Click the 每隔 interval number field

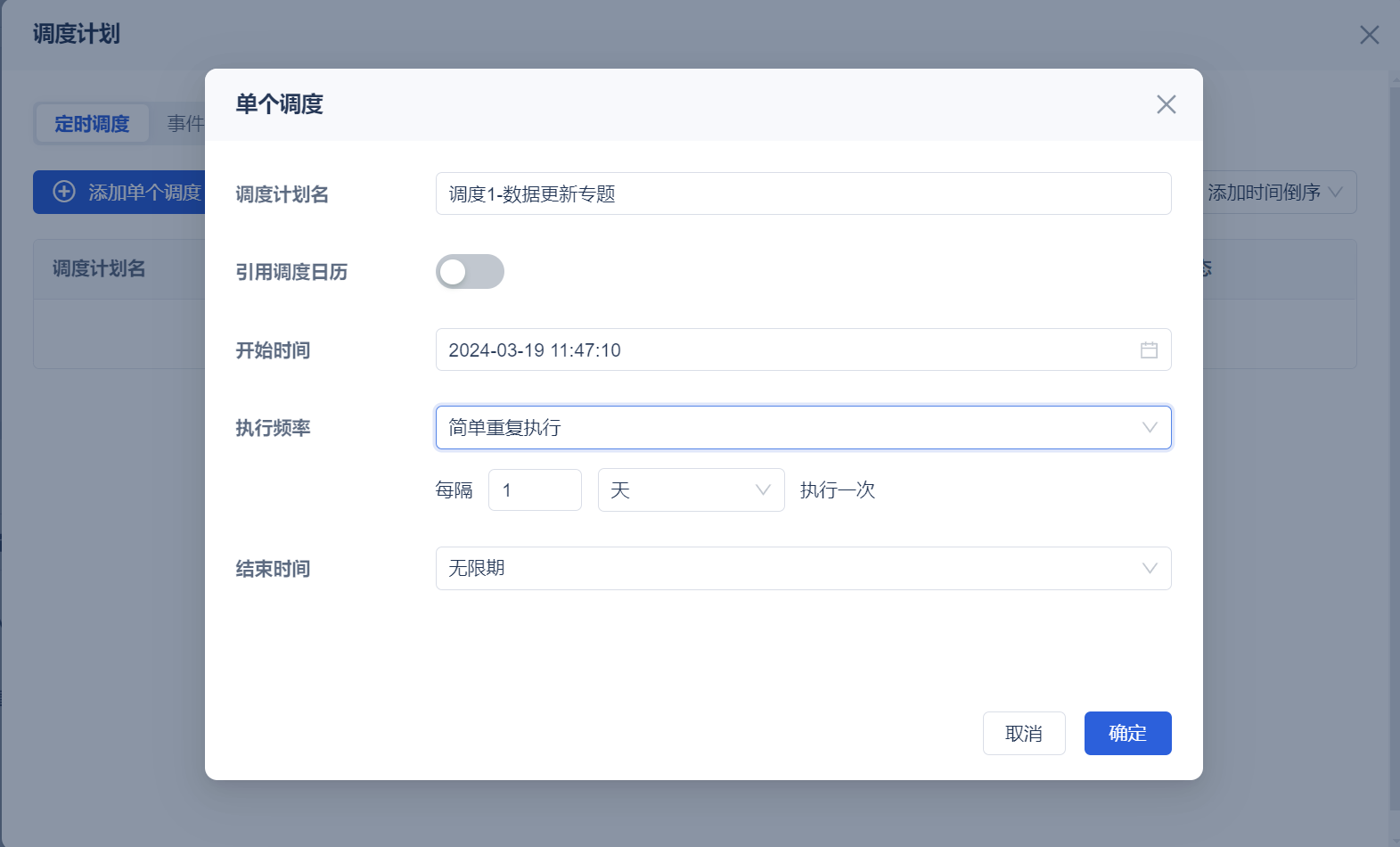point(535,490)
